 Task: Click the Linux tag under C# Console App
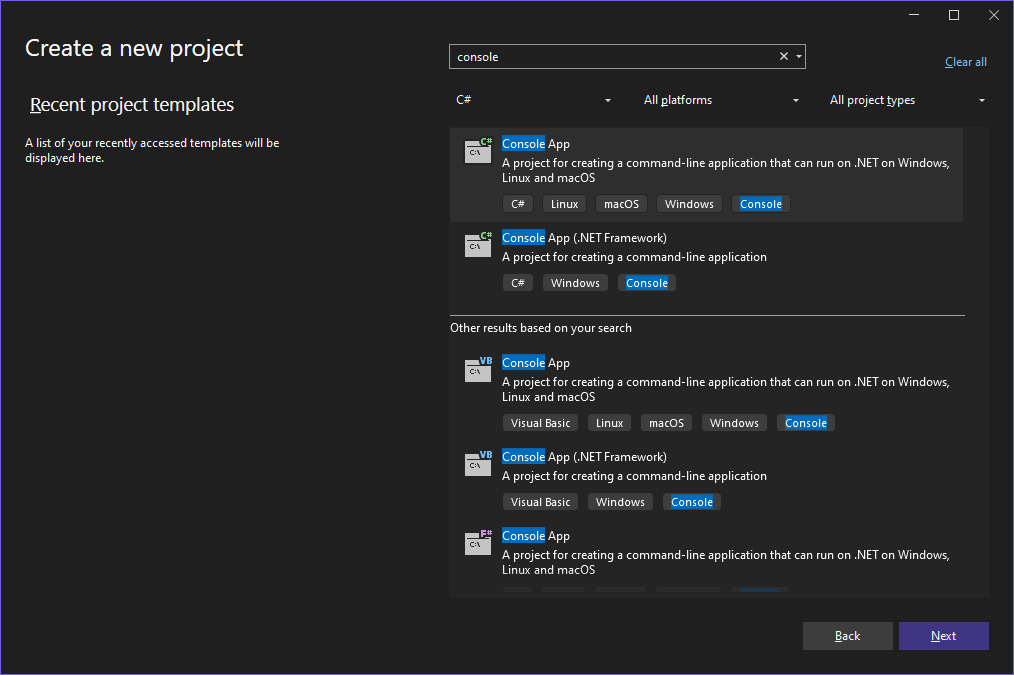[x=565, y=204]
